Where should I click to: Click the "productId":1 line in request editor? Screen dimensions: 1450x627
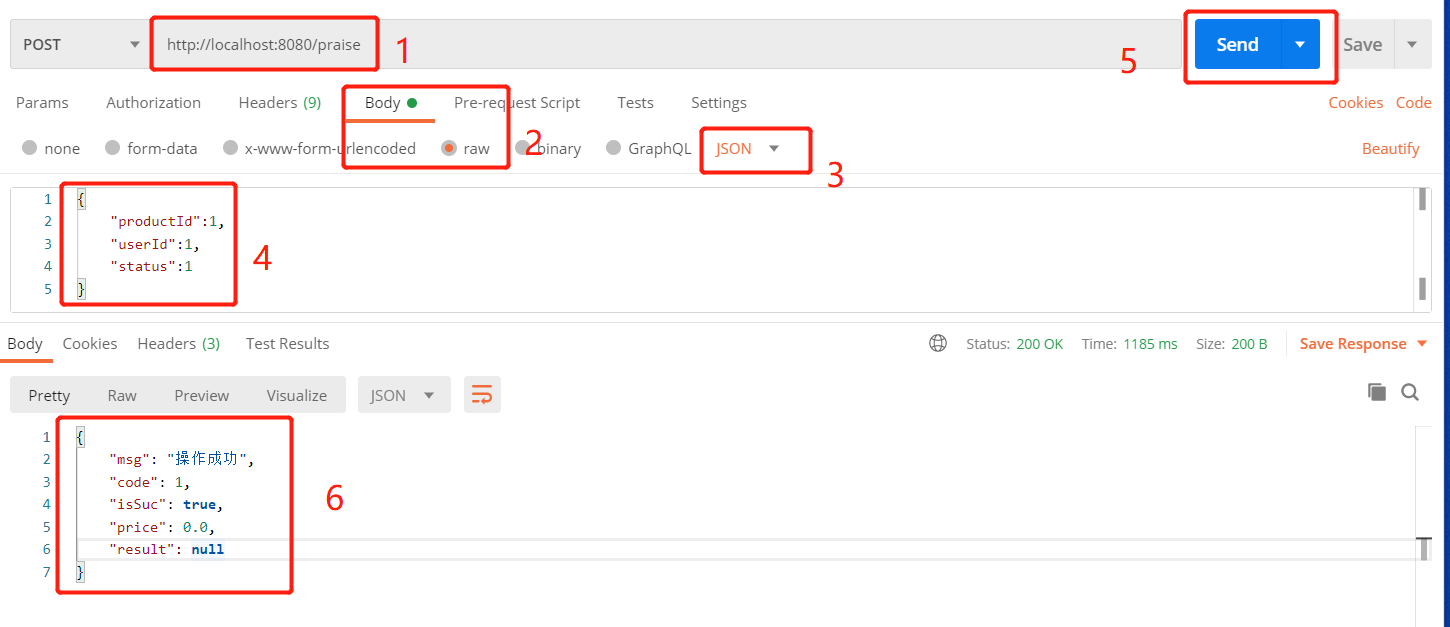pos(168,222)
